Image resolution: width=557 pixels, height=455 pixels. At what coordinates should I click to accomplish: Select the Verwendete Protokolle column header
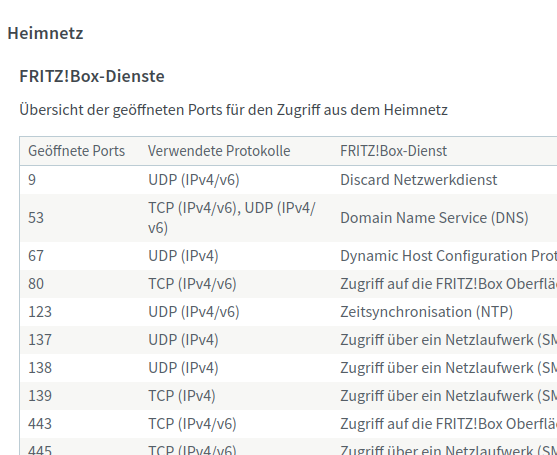point(219,151)
